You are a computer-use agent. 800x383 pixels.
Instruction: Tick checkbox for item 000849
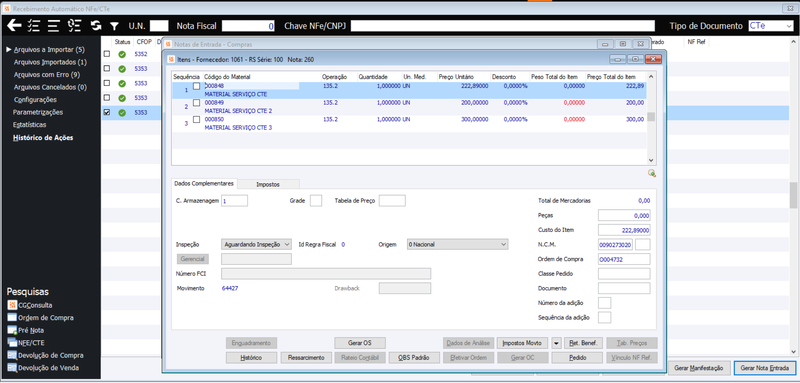[x=196, y=103]
